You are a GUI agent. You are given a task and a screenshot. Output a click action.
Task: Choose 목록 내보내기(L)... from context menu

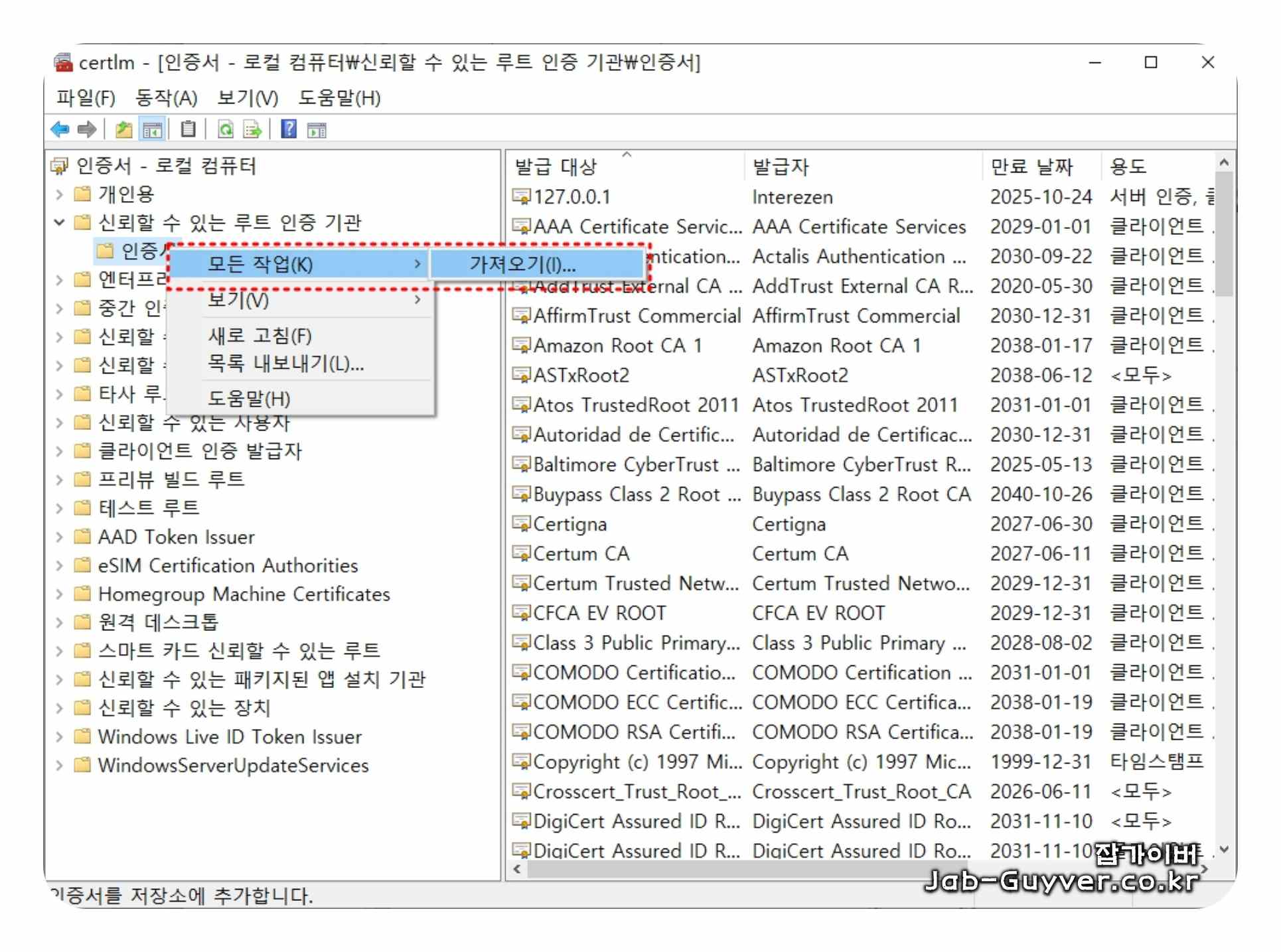(x=285, y=364)
